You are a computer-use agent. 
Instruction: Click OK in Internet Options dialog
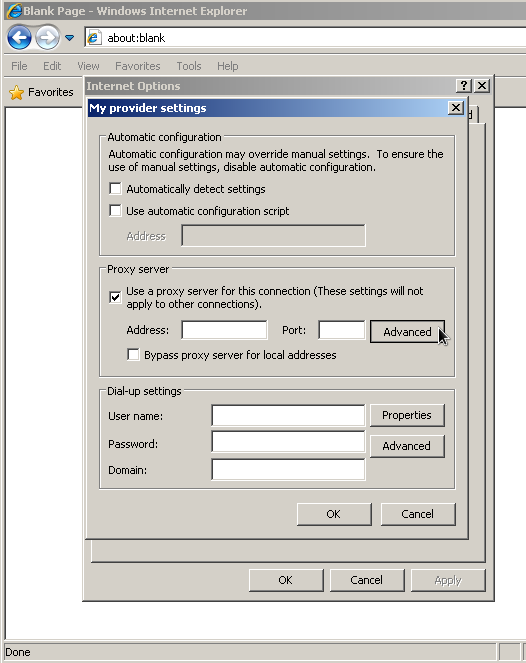point(286,580)
